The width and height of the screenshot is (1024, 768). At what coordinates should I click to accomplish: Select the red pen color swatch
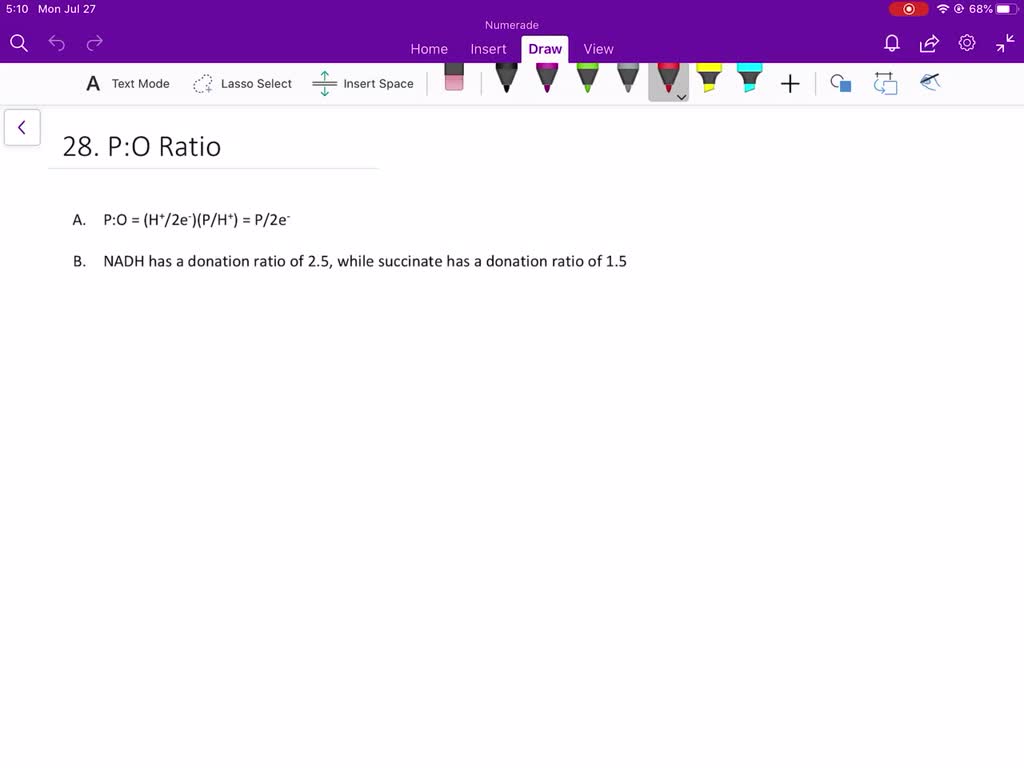667,78
